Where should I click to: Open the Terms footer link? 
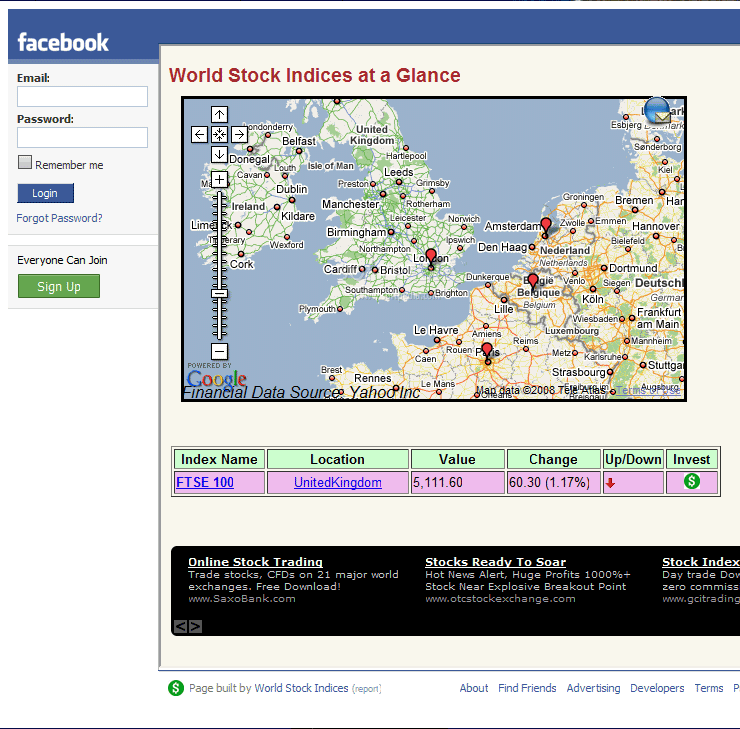click(x=708, y=688)
